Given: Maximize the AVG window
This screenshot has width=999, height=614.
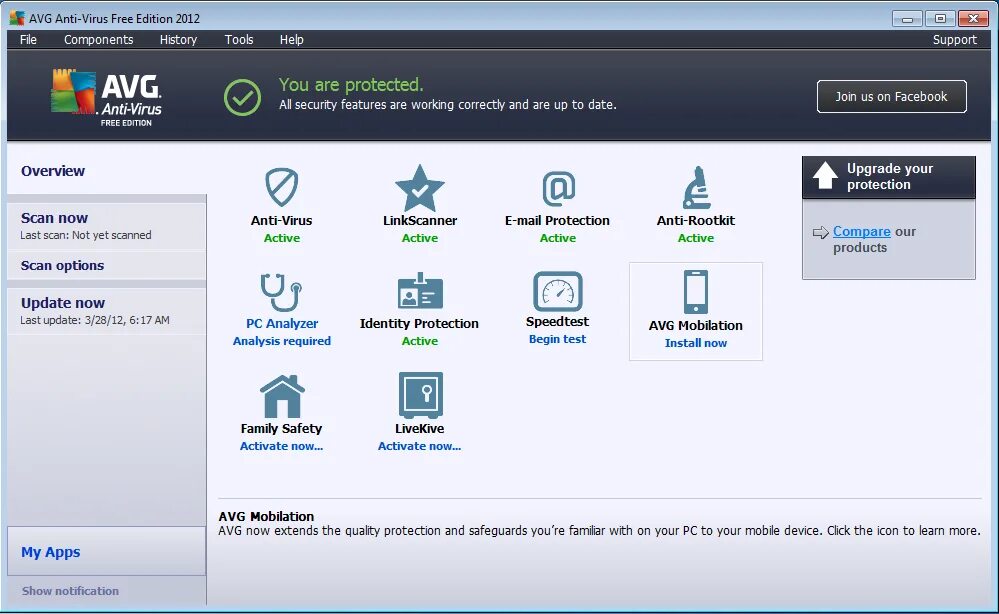Looking at the screenshot, I should pyautogui.click(x=940, y=18).
